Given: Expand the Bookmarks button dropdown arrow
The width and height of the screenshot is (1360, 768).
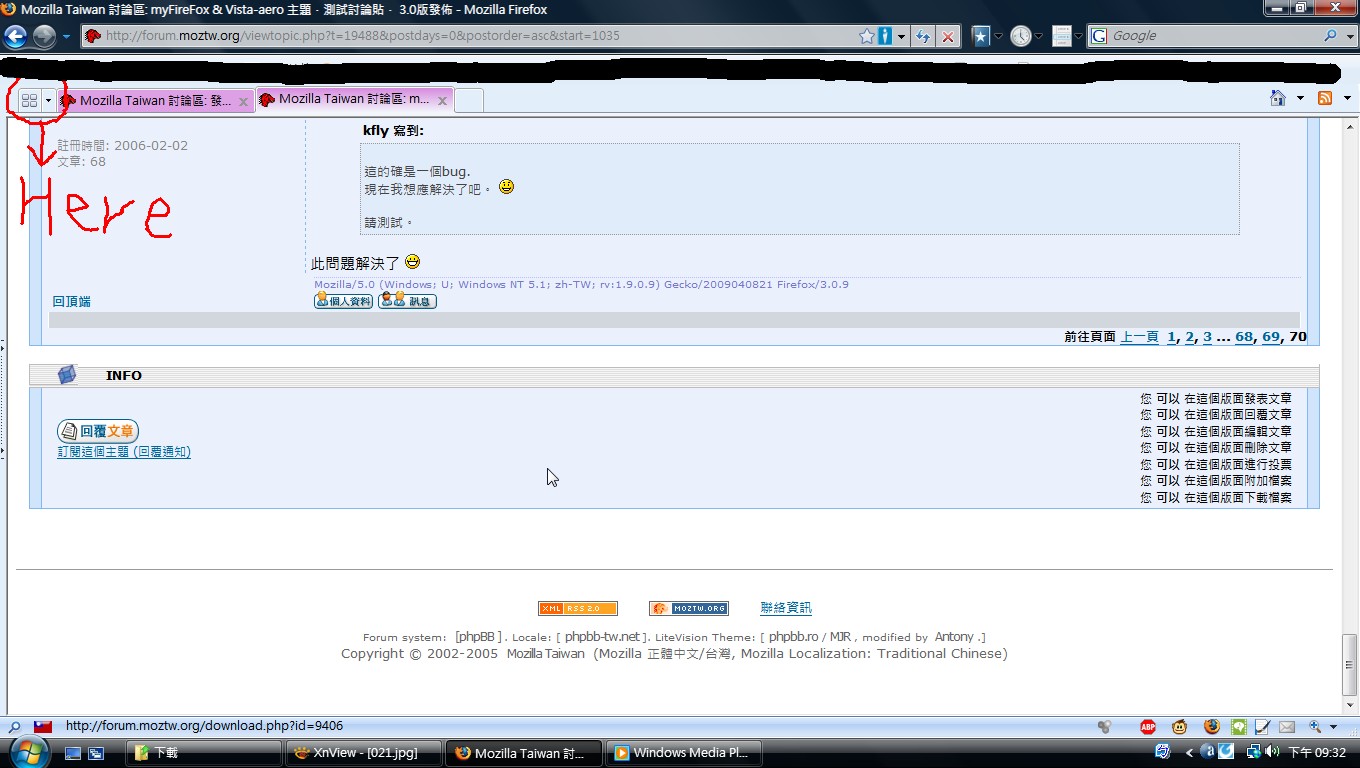Looking at the screenshot, I should pyautogui.click(x=998, y=36).
